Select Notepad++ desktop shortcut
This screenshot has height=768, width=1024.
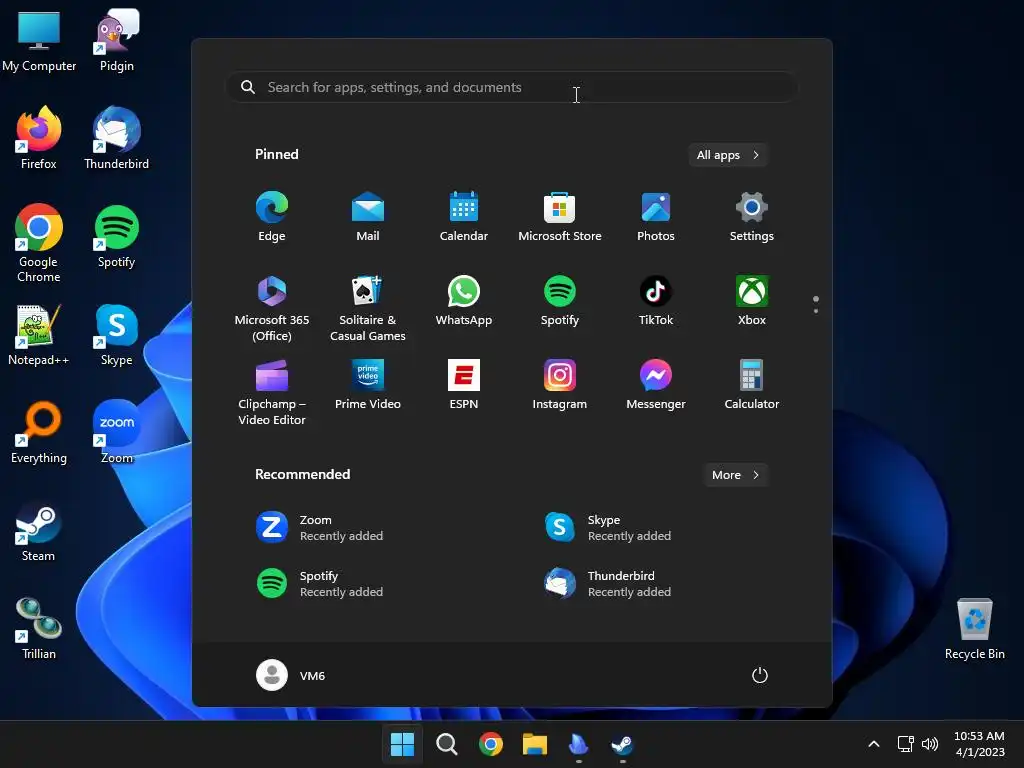click(x=39, y=335)
